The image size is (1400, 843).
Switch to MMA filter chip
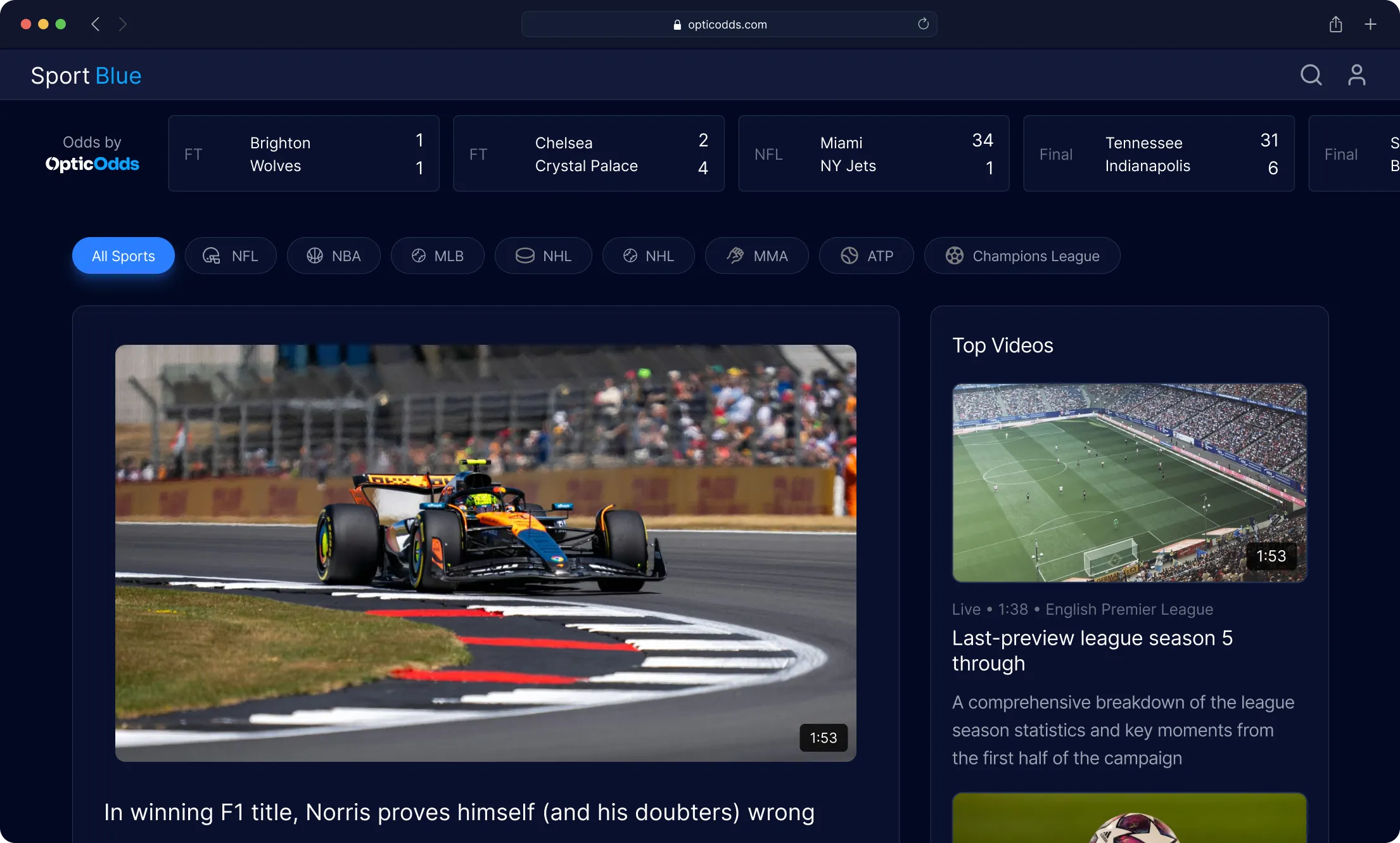coord(757,256)
